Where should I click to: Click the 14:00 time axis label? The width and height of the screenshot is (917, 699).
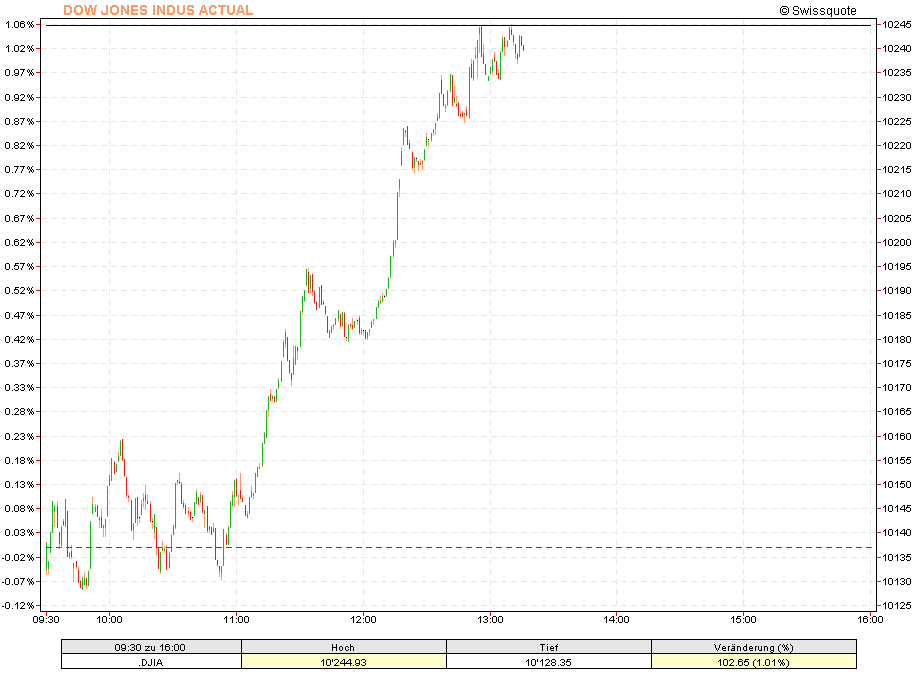[616, 619]
